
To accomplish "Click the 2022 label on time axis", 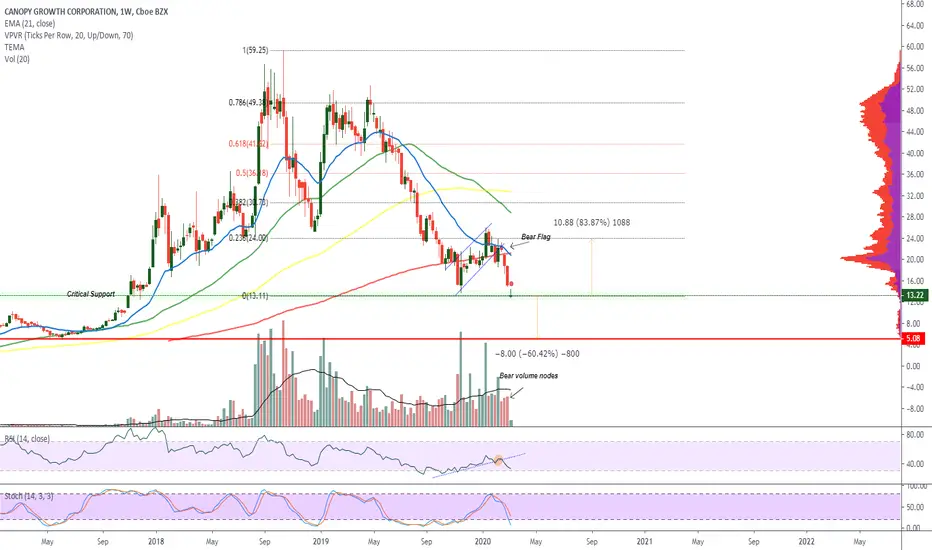I will pyautogui.click(x=807, y=542).
